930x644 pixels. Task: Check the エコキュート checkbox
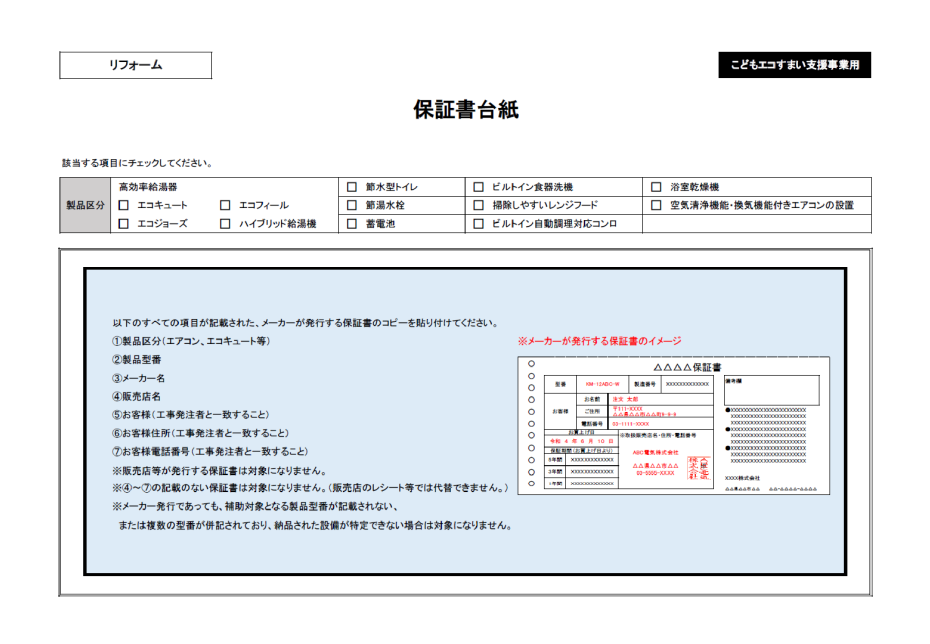[x=124, y=205]
